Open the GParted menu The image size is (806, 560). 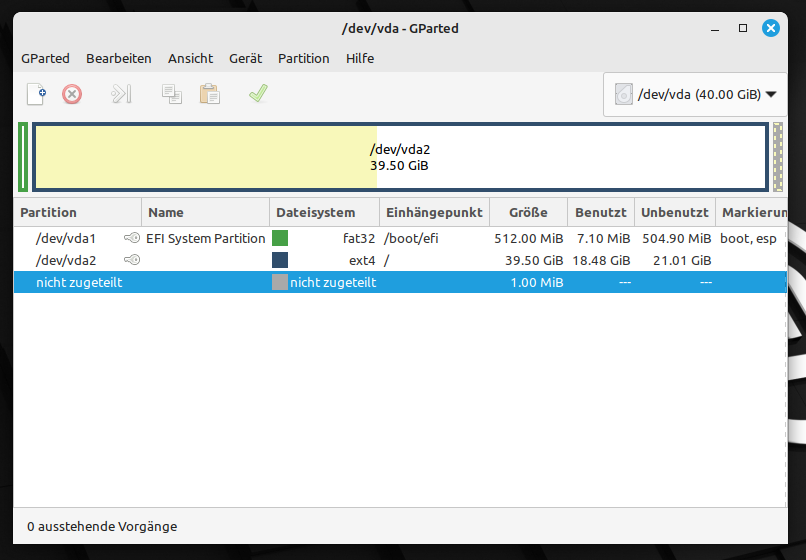point(45,59)
